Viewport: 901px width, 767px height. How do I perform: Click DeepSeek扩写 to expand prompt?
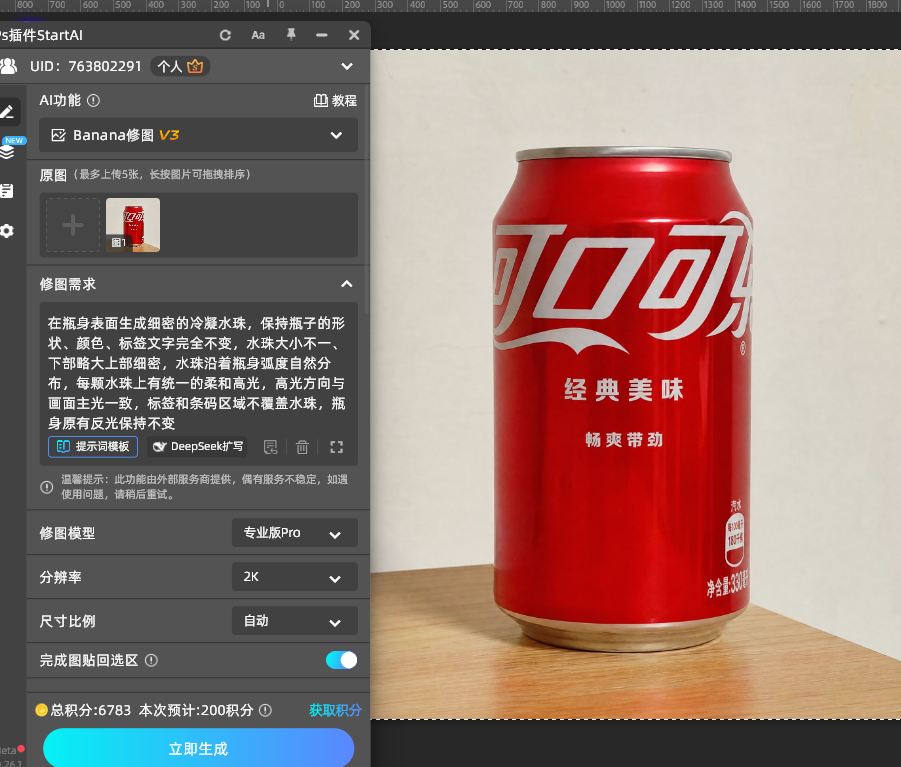pos(198,446)
